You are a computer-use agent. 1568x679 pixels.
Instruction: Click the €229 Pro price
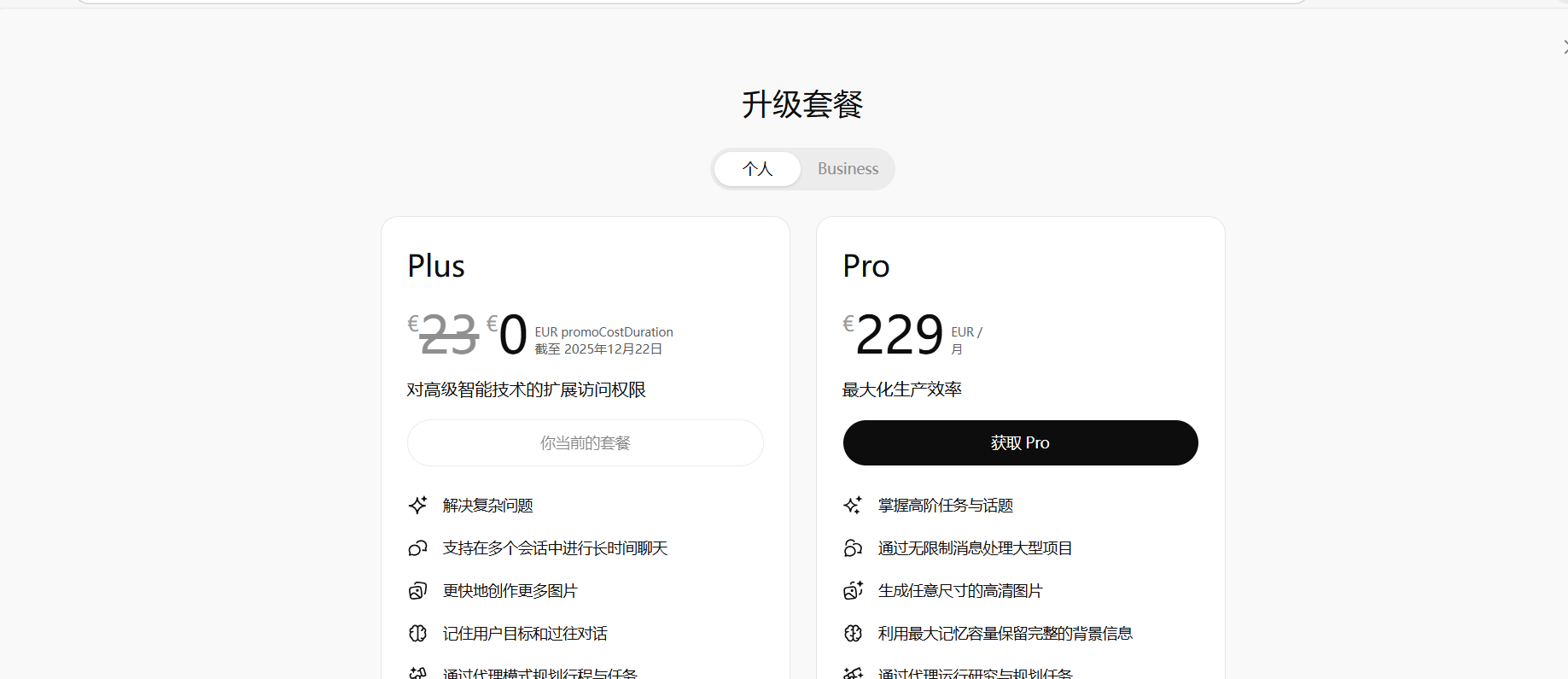(x=894, y=334)
